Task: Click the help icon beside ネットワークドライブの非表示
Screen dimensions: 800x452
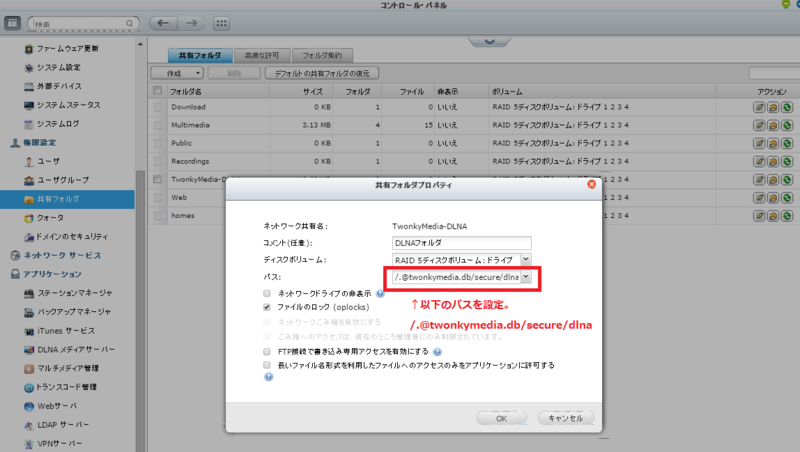Action: [380, 293]
